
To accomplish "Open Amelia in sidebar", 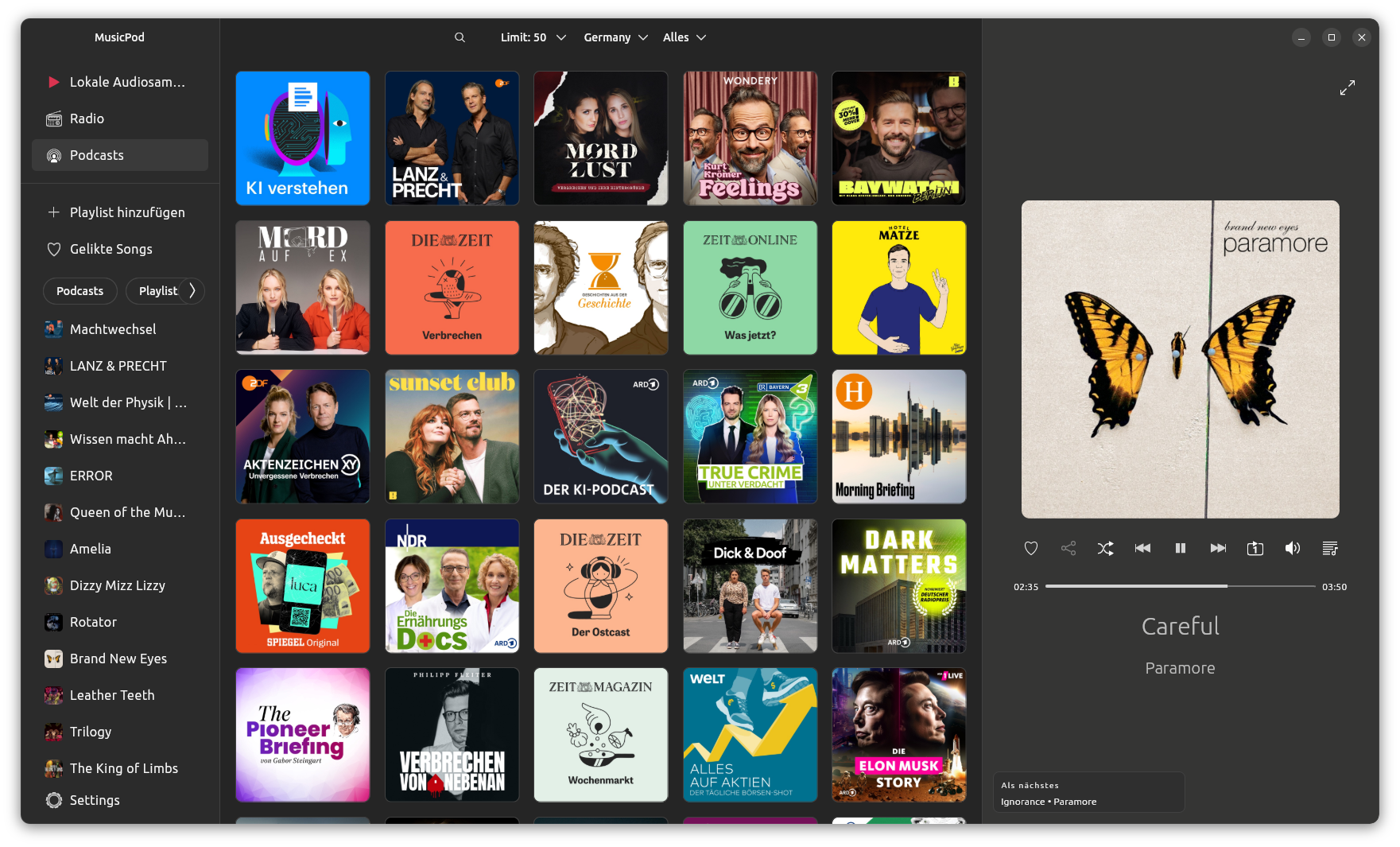I will [120, 549].
